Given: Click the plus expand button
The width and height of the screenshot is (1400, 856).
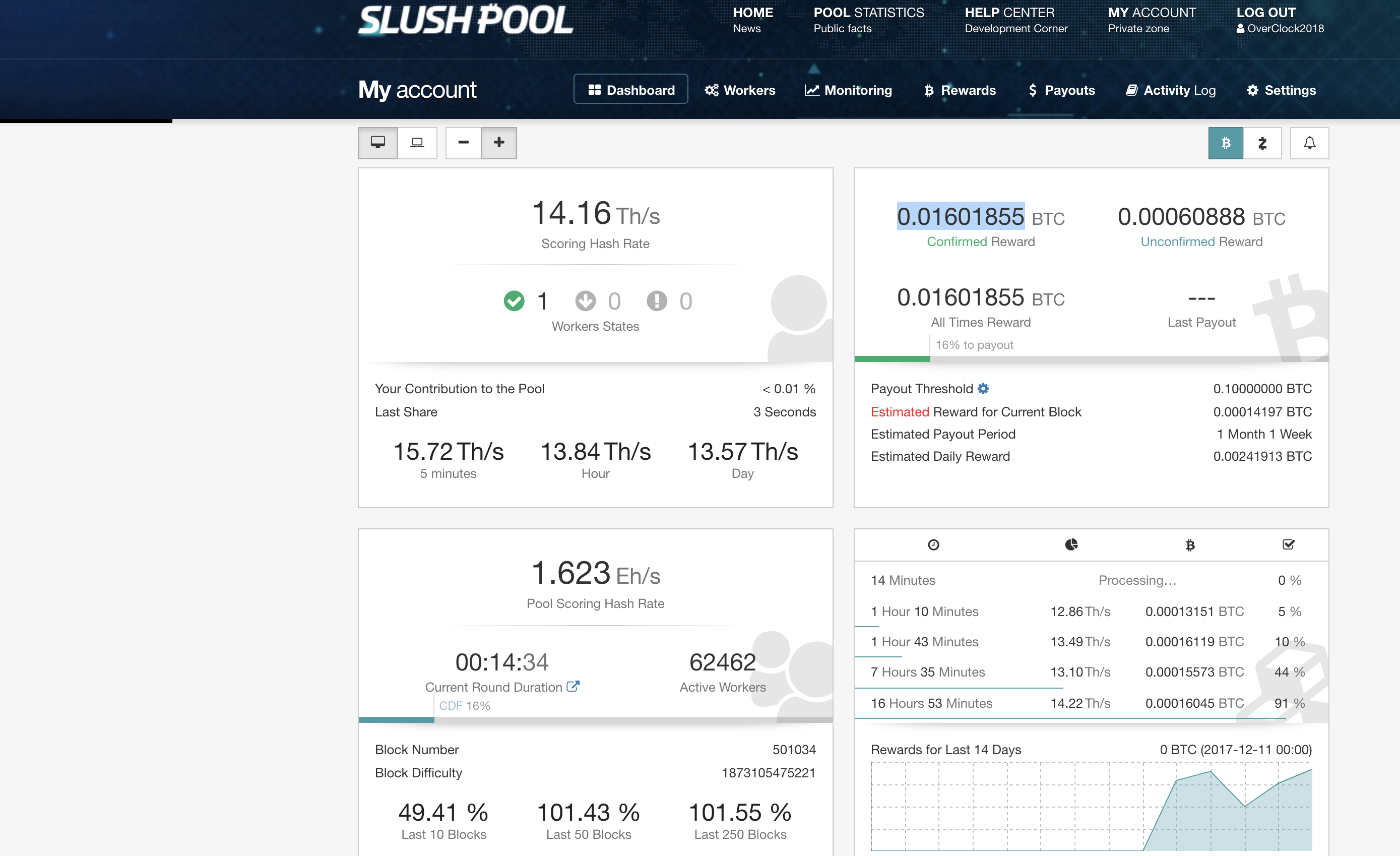Looking at the screenshot, I should tap(499, 143).
